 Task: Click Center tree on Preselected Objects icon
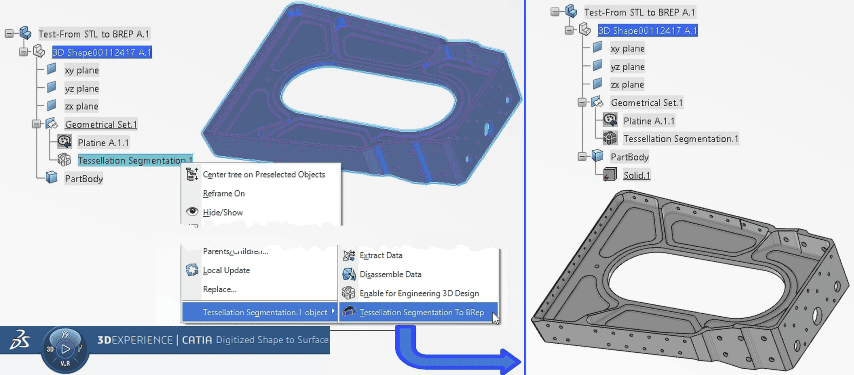[x=192, y=174]
